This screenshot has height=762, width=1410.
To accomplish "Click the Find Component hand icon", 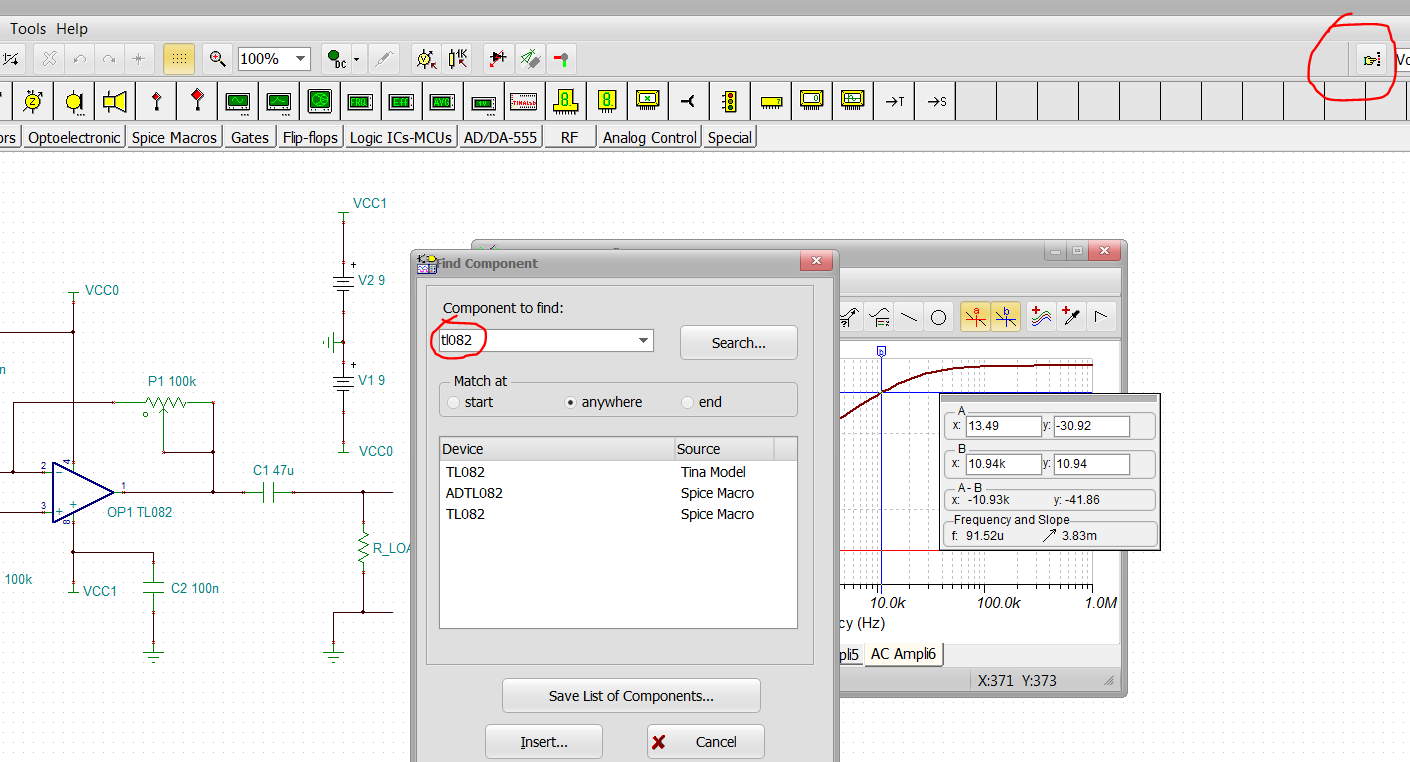I will pos(1371,60).
